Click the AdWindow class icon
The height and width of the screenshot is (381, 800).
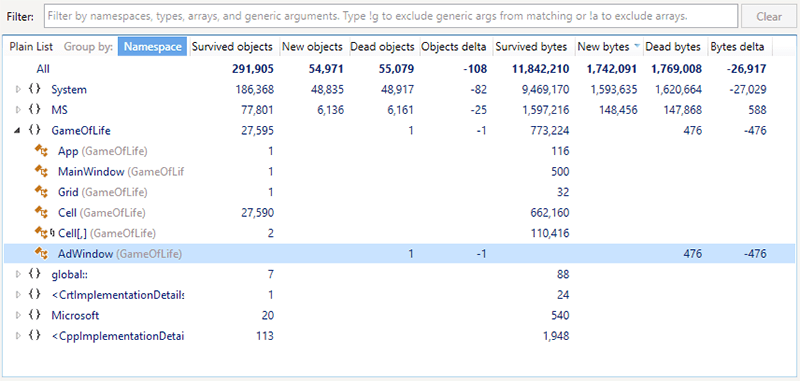pos(41,253)
